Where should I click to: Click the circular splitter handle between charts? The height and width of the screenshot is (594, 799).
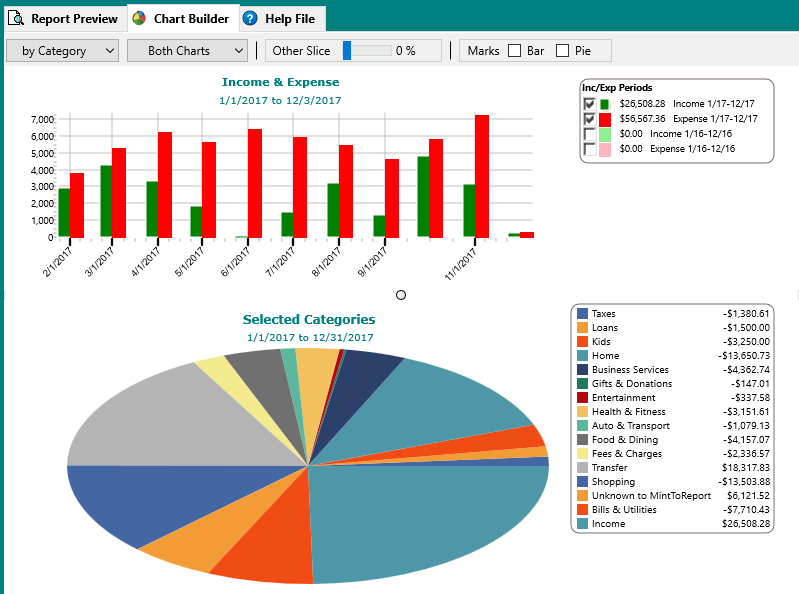coord(401,295)
